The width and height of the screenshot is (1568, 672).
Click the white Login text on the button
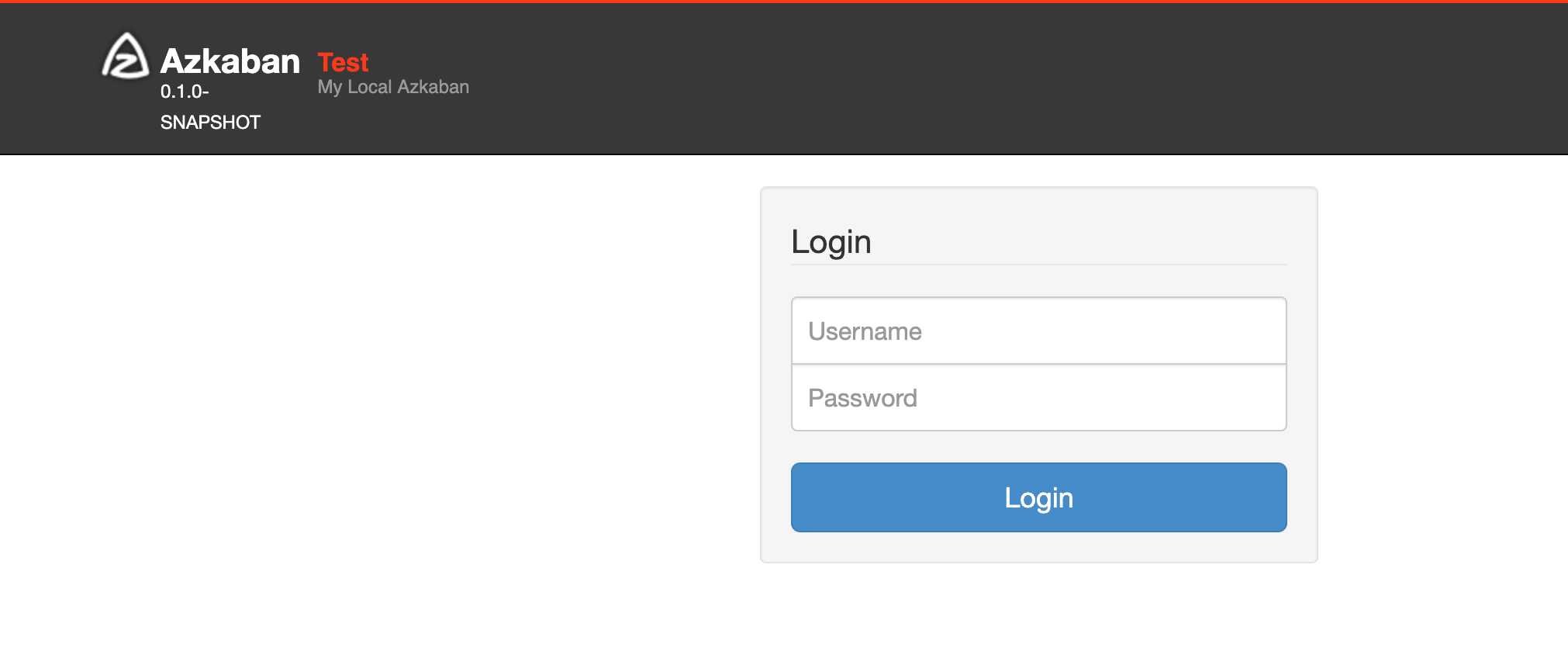(x=1039, y=498)
